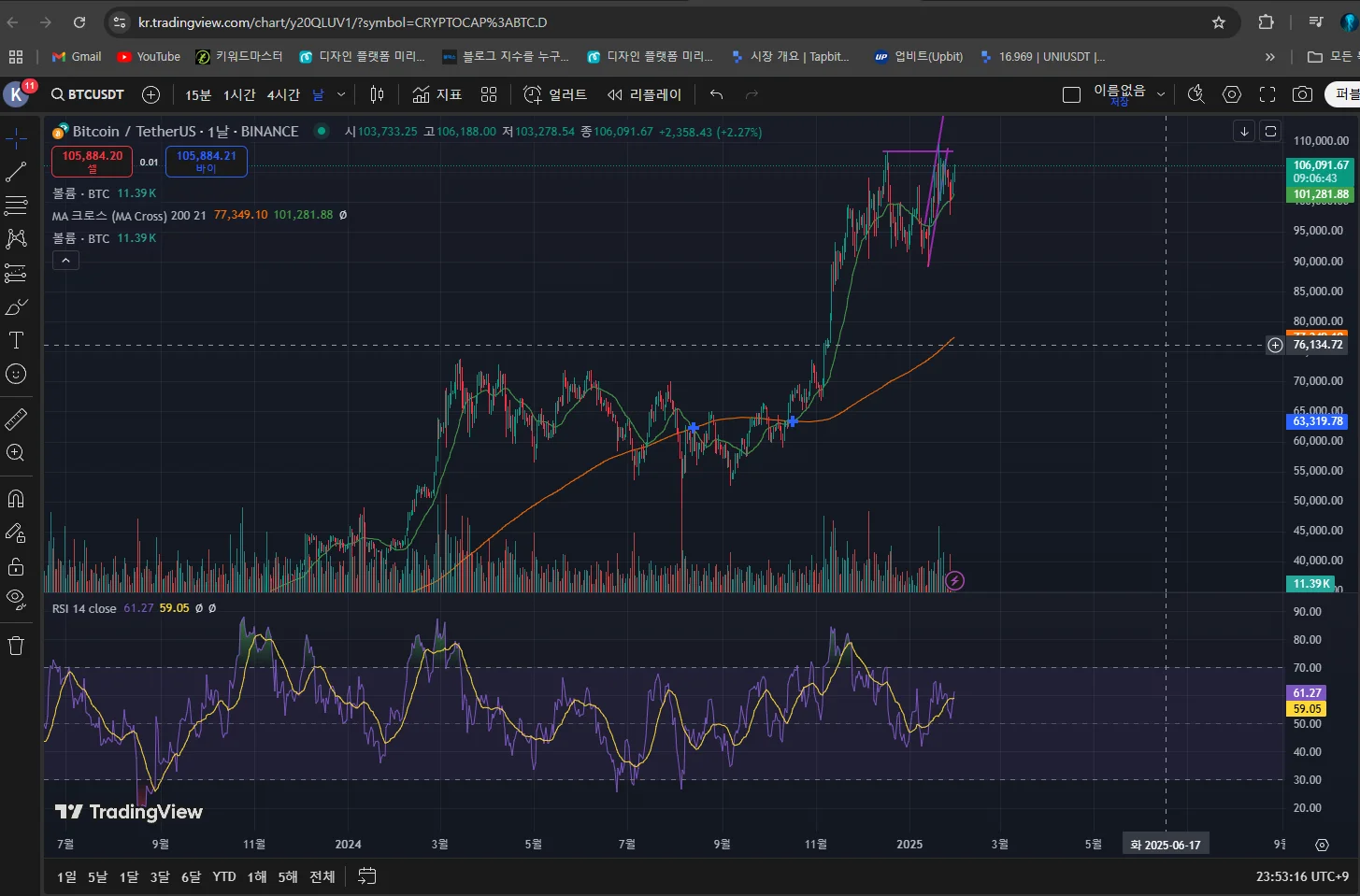Screen dimensions: 1360x896
Task: Click the 지표 indicators button
Action: tap(437, 94)
